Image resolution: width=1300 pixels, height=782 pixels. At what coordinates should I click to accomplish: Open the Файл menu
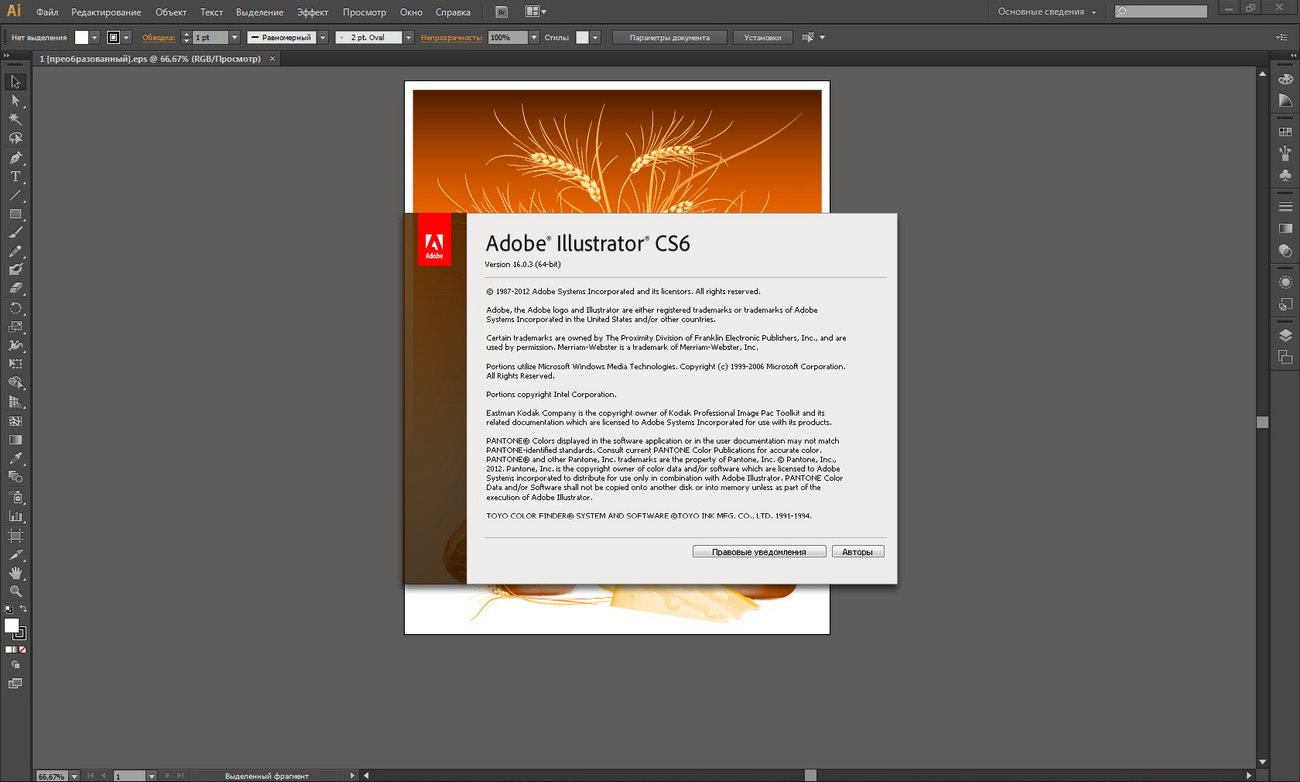47,12
